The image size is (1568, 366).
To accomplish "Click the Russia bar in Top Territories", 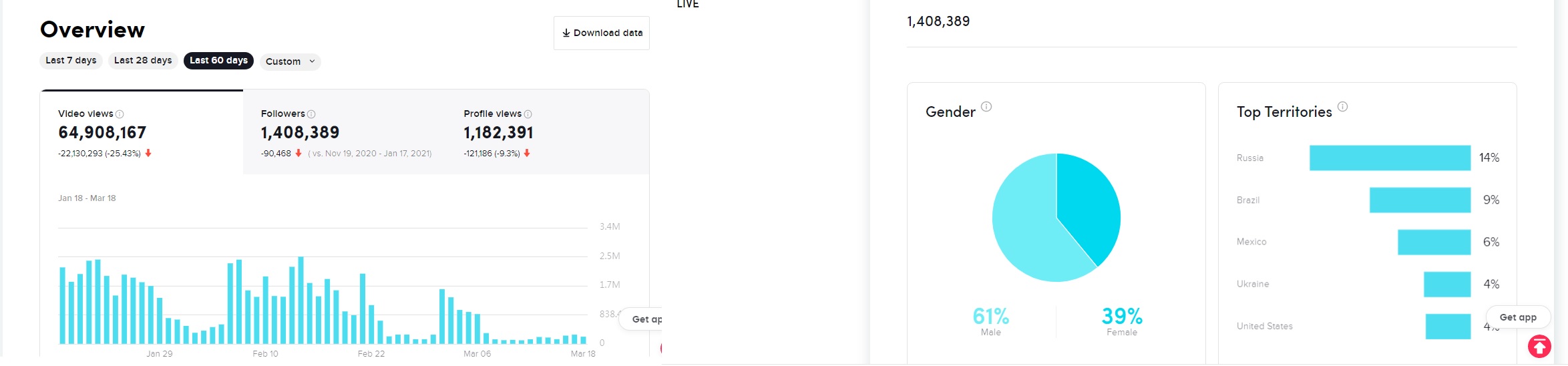I will (1390, 158).
